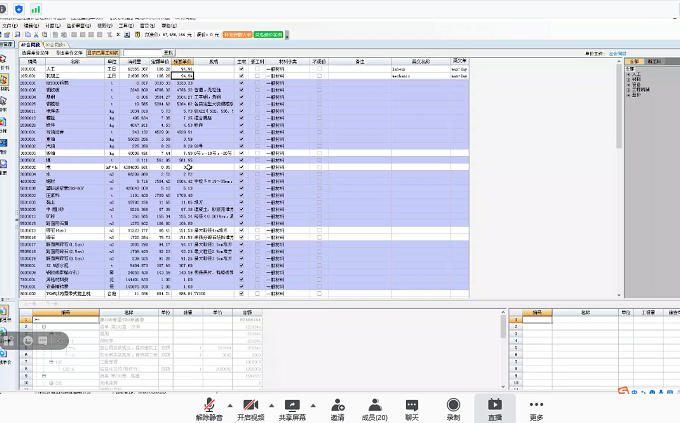Click 显示已用工料机 button
Image resolution: width=680 pixels, height=423 pixels.
coord(103,53)
